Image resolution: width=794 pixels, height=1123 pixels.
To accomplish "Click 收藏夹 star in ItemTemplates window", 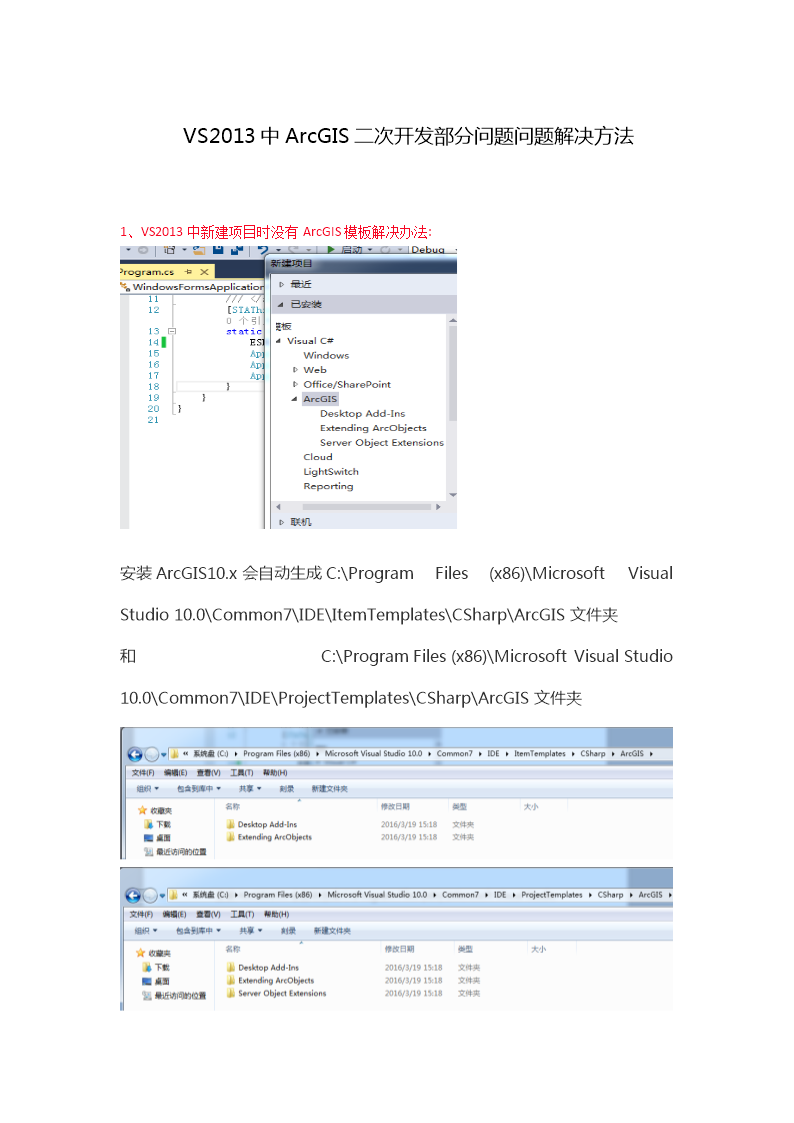I will point(142,810).
